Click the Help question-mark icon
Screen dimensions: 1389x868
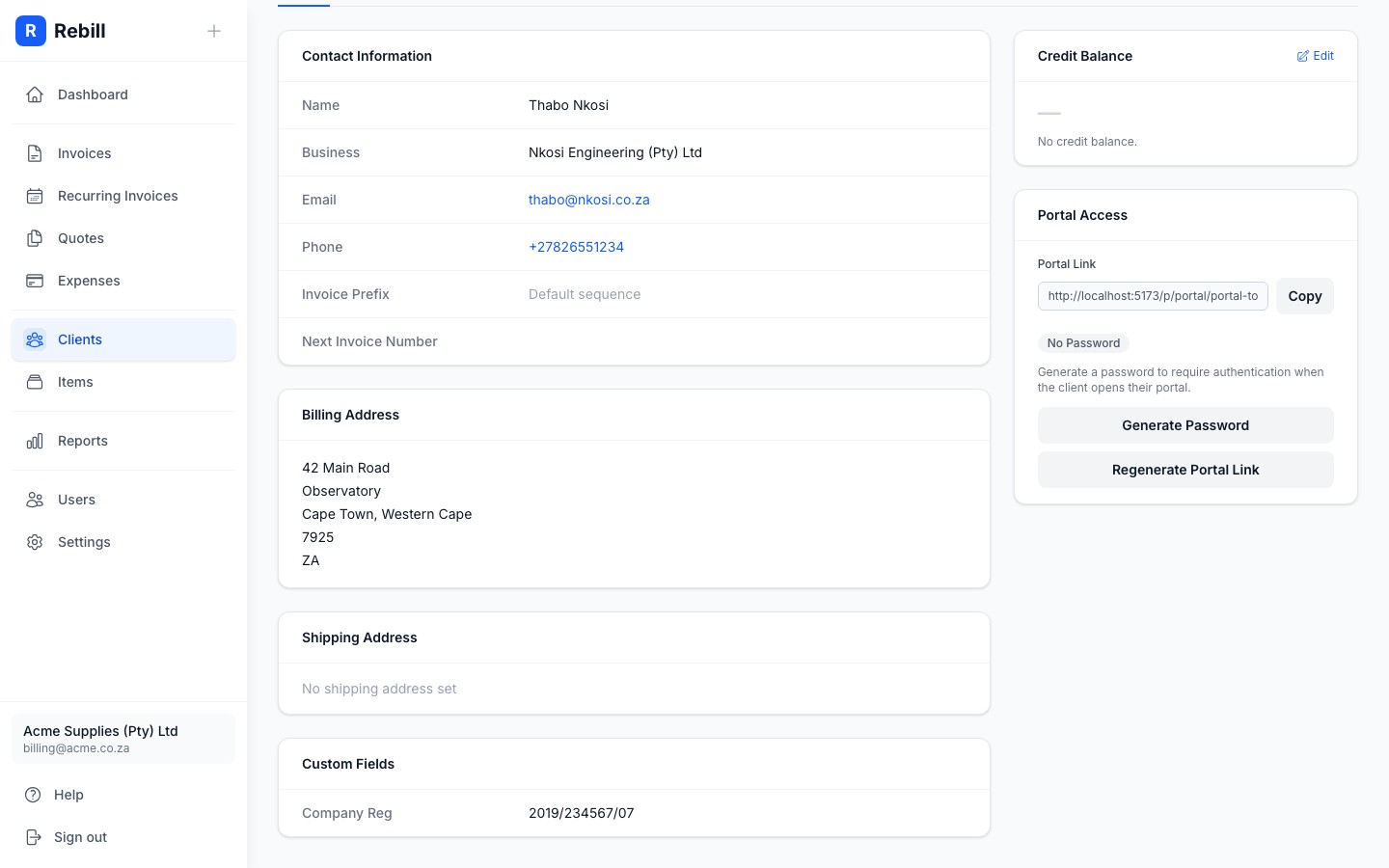pos(35,794)
